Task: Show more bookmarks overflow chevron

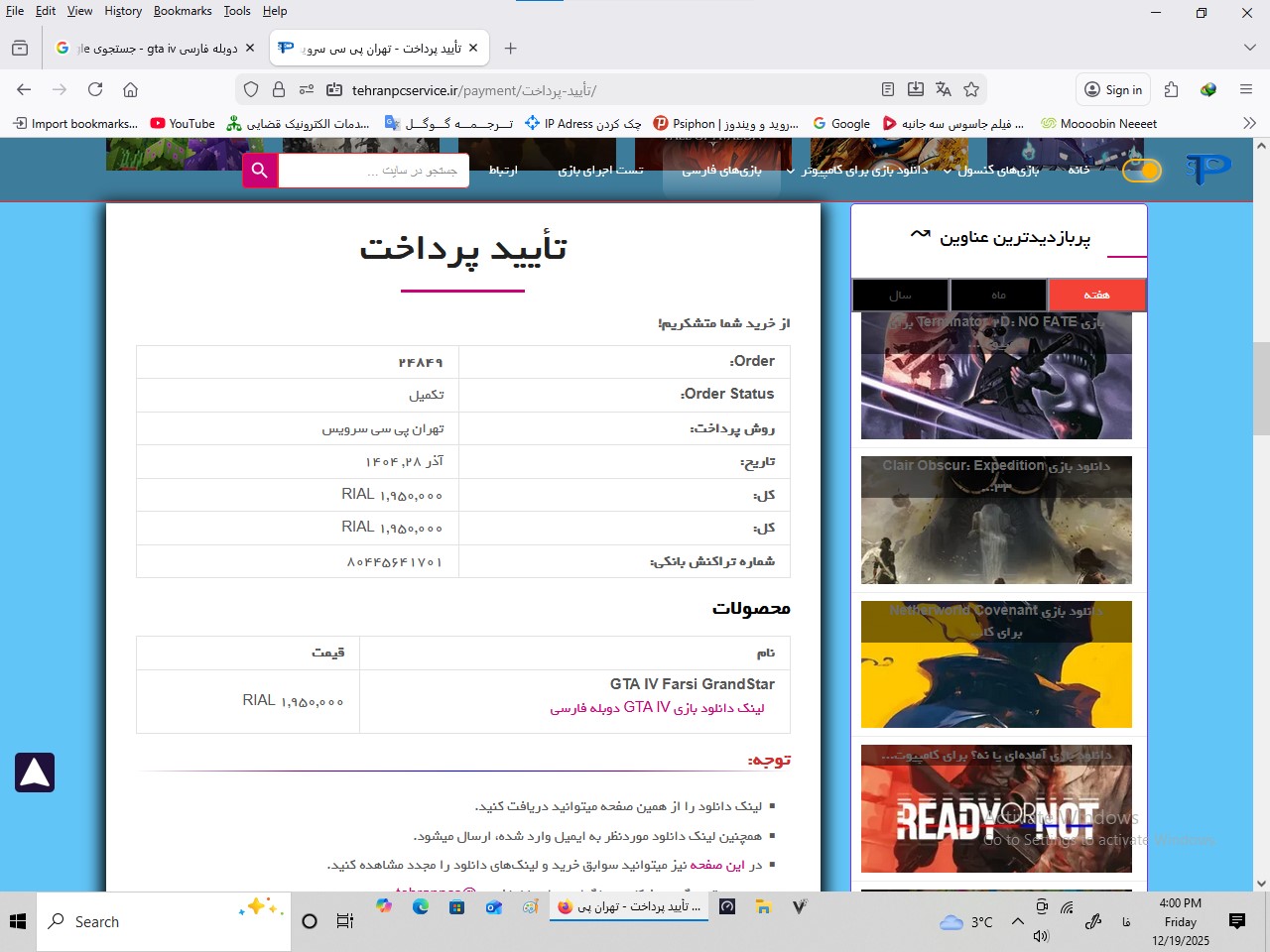Action: tap(1249, 123)
